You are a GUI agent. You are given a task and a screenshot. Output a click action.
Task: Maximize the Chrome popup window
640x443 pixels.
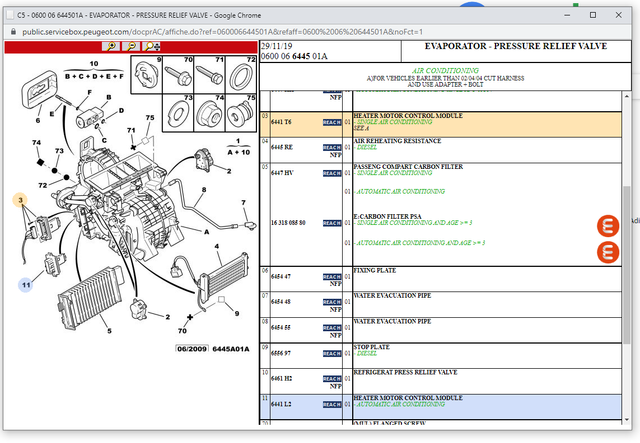pyautogui.click(x=593, y=15)
